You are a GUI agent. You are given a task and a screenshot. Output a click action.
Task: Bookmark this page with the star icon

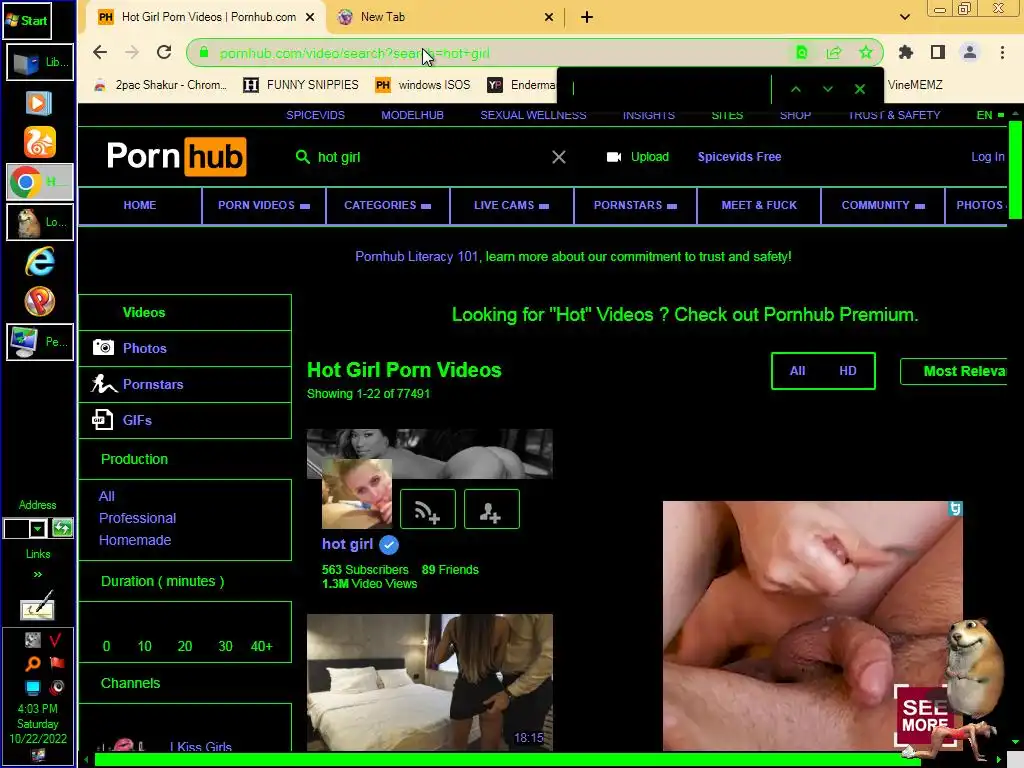(866, 53)
